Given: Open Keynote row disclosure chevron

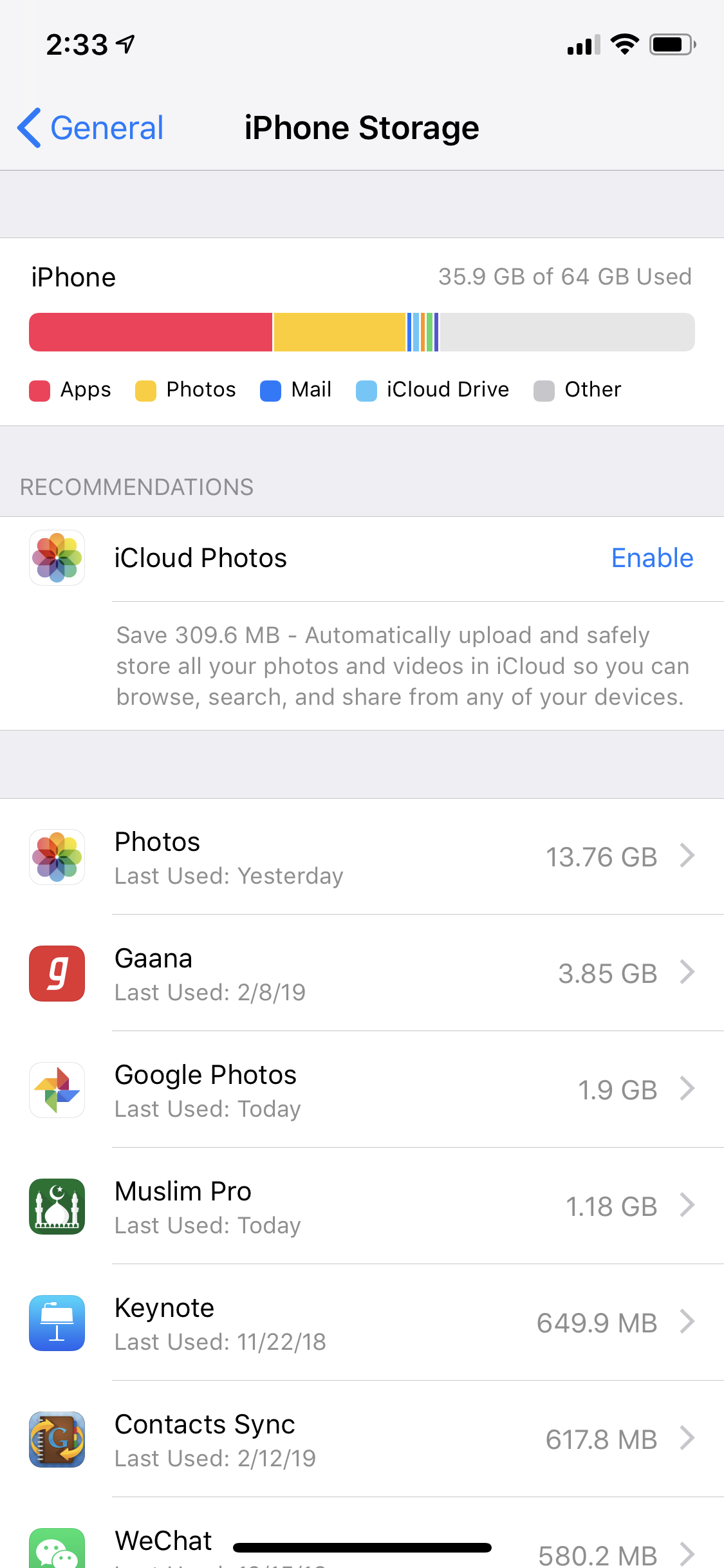Looking at the screenshot, I should (x=687, y=1322).
